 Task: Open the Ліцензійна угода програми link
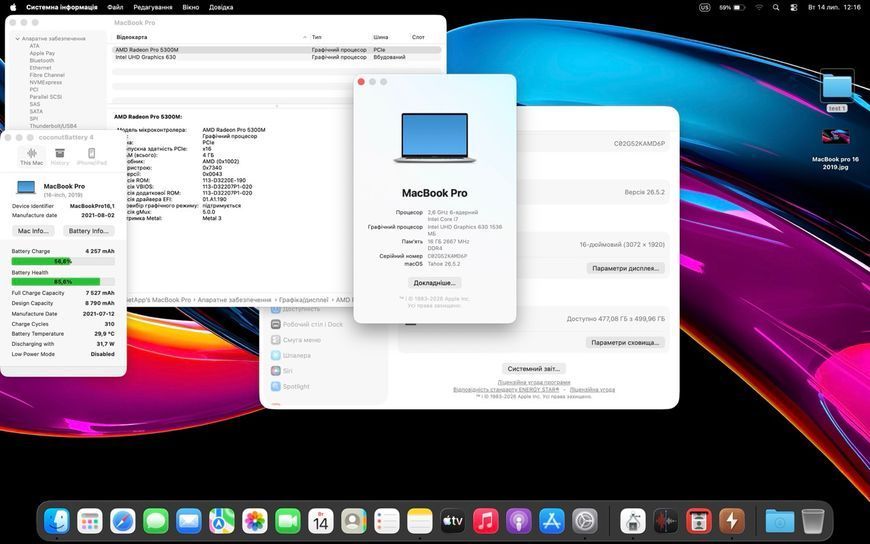[534, 382]
